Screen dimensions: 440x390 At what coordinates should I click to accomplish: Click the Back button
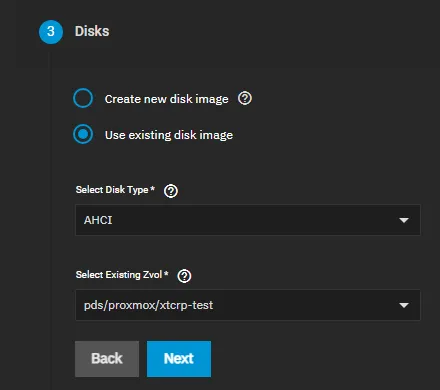[x=107, y=359]
